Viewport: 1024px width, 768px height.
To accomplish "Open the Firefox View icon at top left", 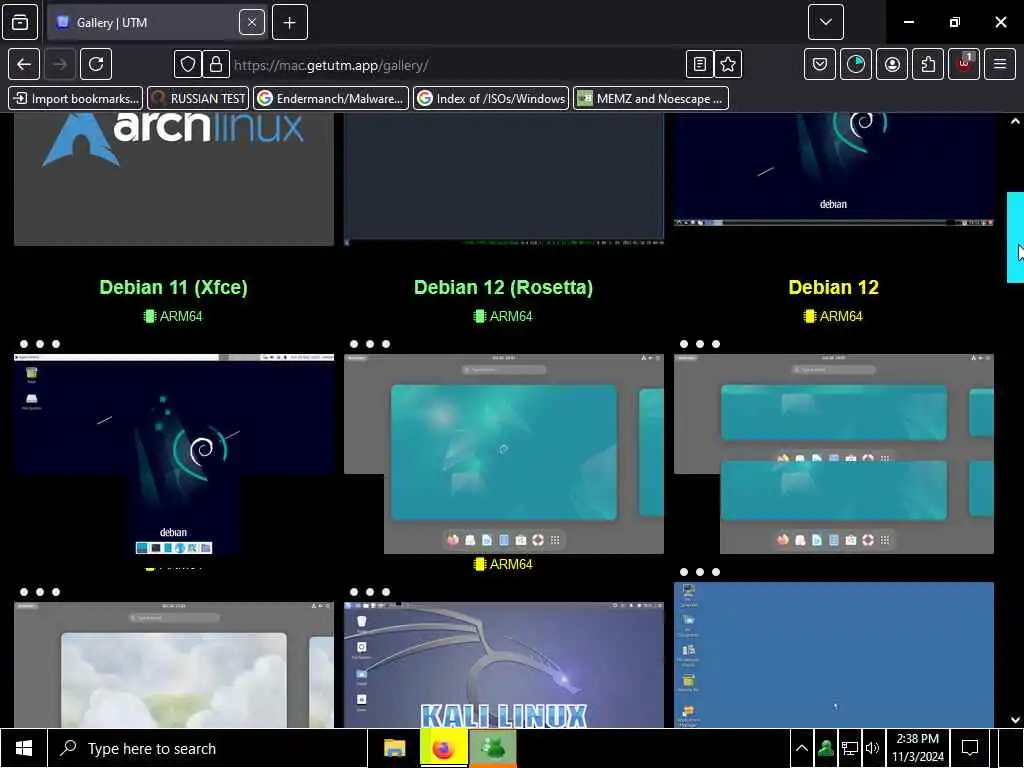I will [20, 22].
